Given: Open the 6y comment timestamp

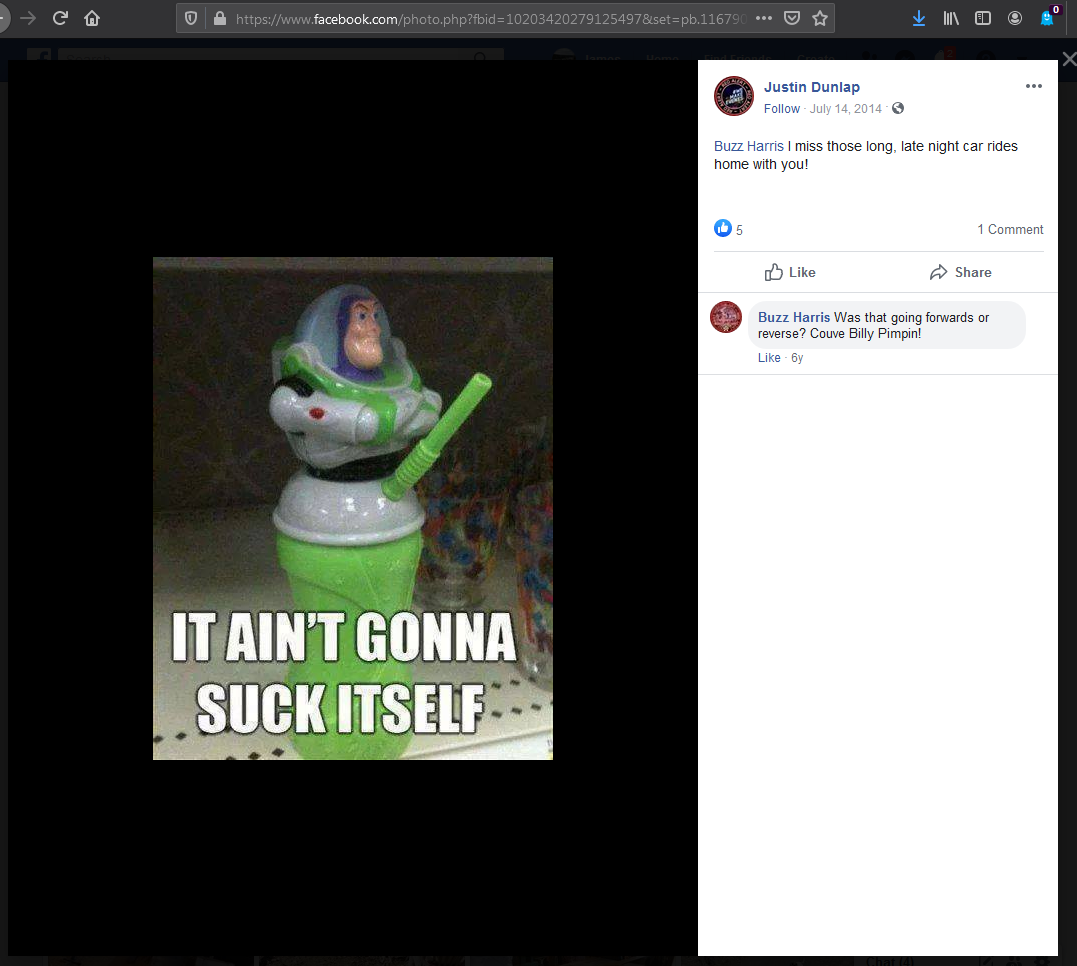Looking at the screenshot, I should pos(797,358).
